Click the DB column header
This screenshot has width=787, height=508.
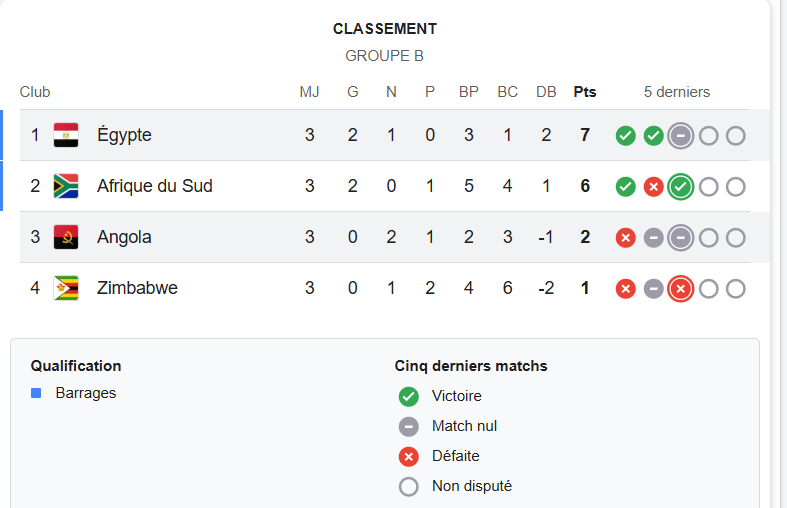click(546, 92)
